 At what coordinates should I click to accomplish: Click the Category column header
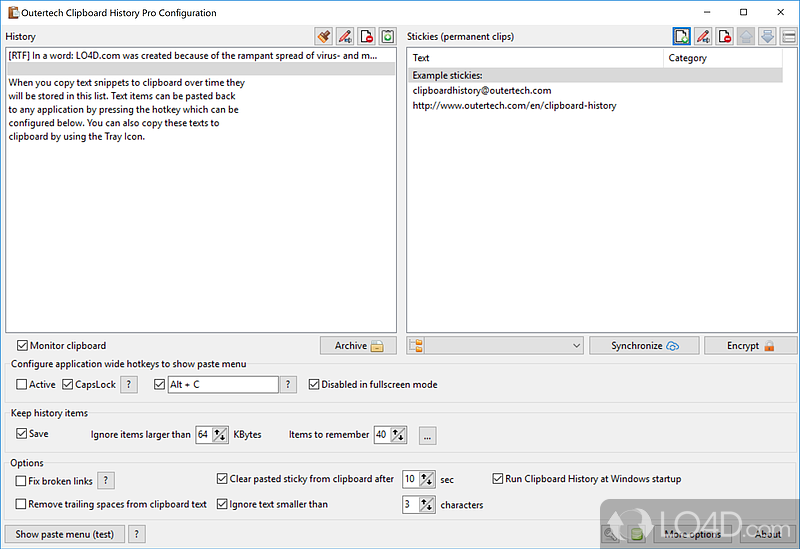(x=722, y=58)
